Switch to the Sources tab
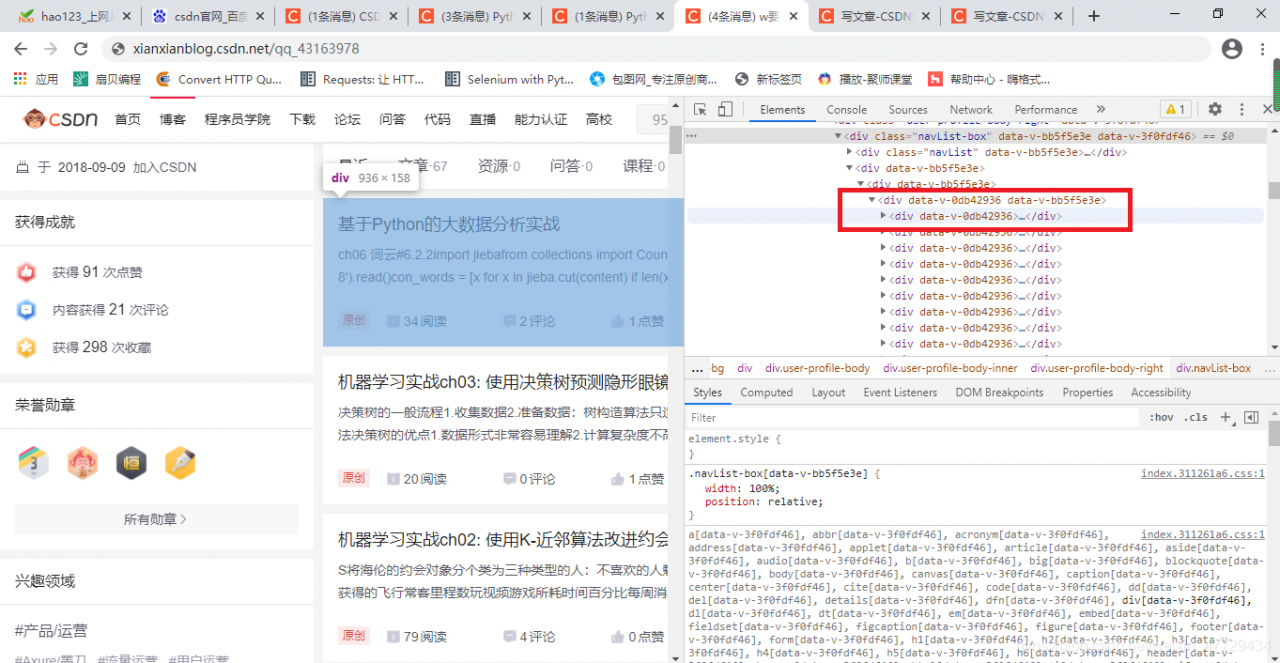Image resolution: width=1280 pixels, height=663 pixels. pyautogui.click(x=908, y=110)
